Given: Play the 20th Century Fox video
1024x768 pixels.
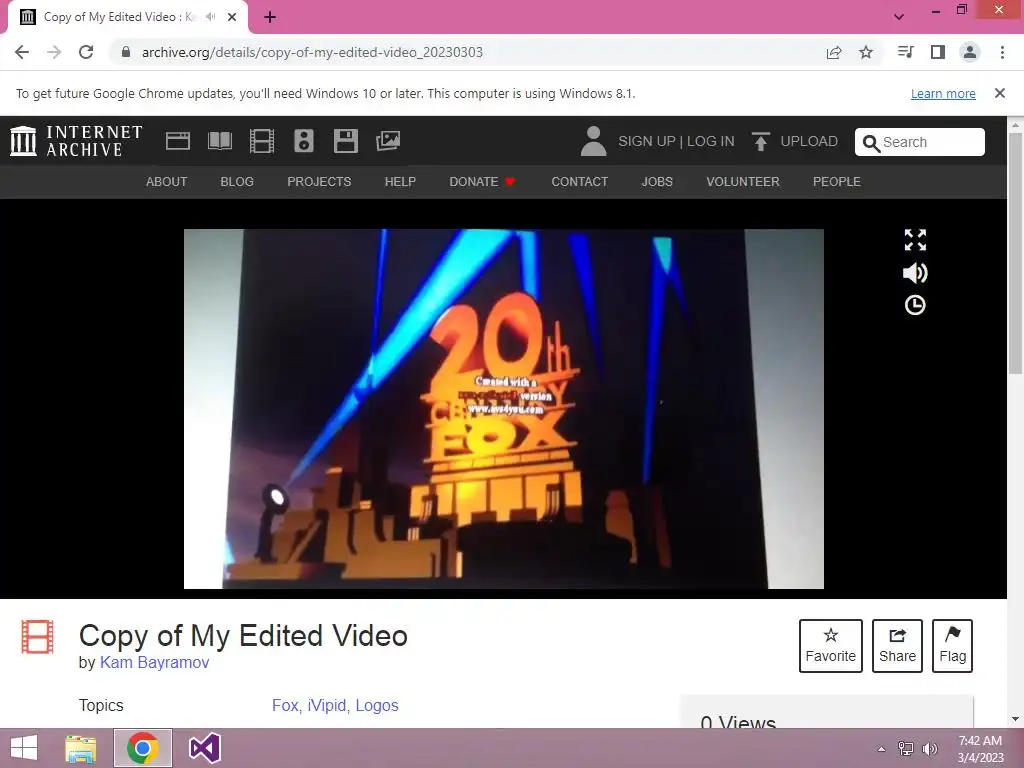Looking at the screenshot, I should click(504, 409).
